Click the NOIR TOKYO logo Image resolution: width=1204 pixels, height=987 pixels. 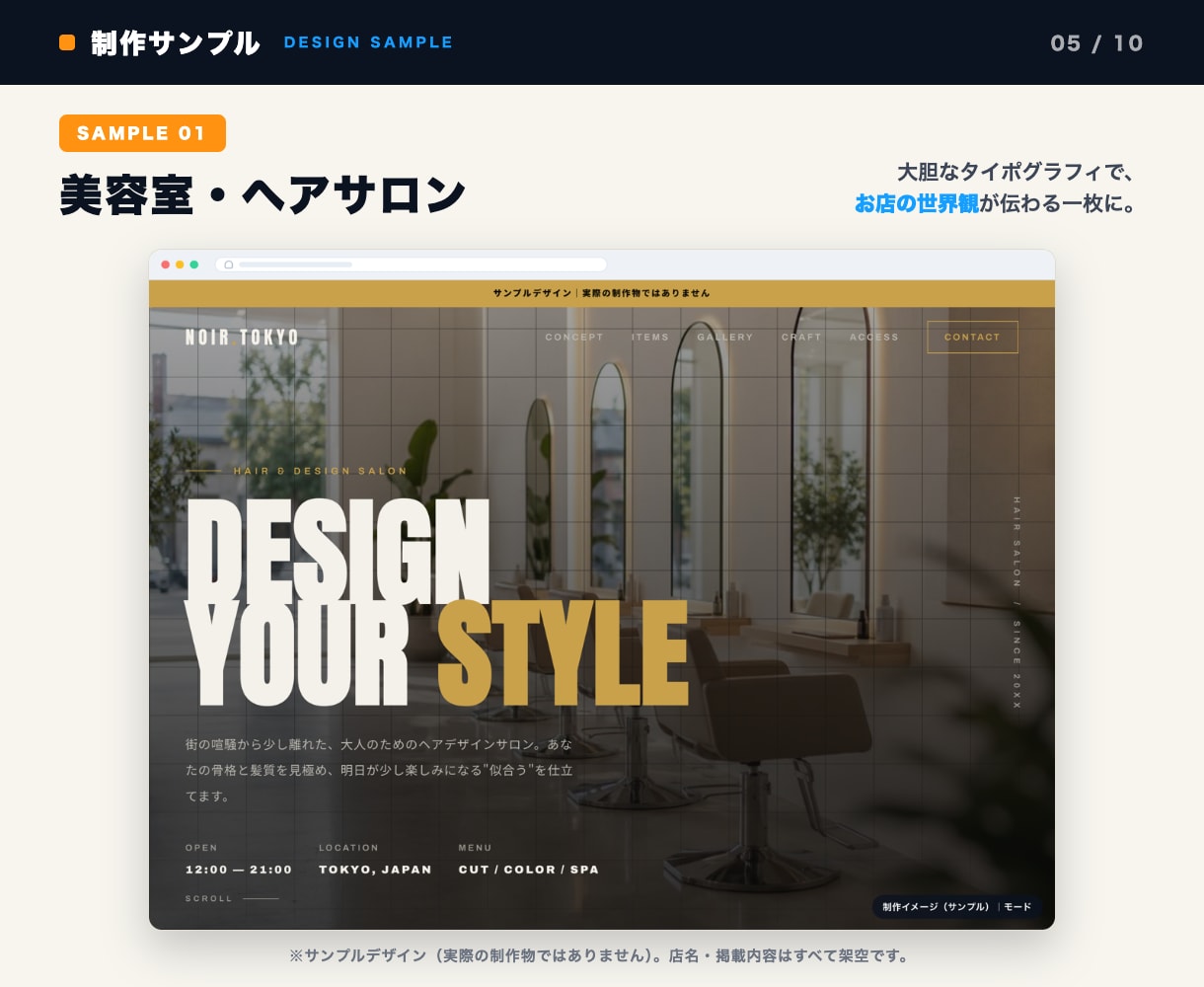click(242, 338)
